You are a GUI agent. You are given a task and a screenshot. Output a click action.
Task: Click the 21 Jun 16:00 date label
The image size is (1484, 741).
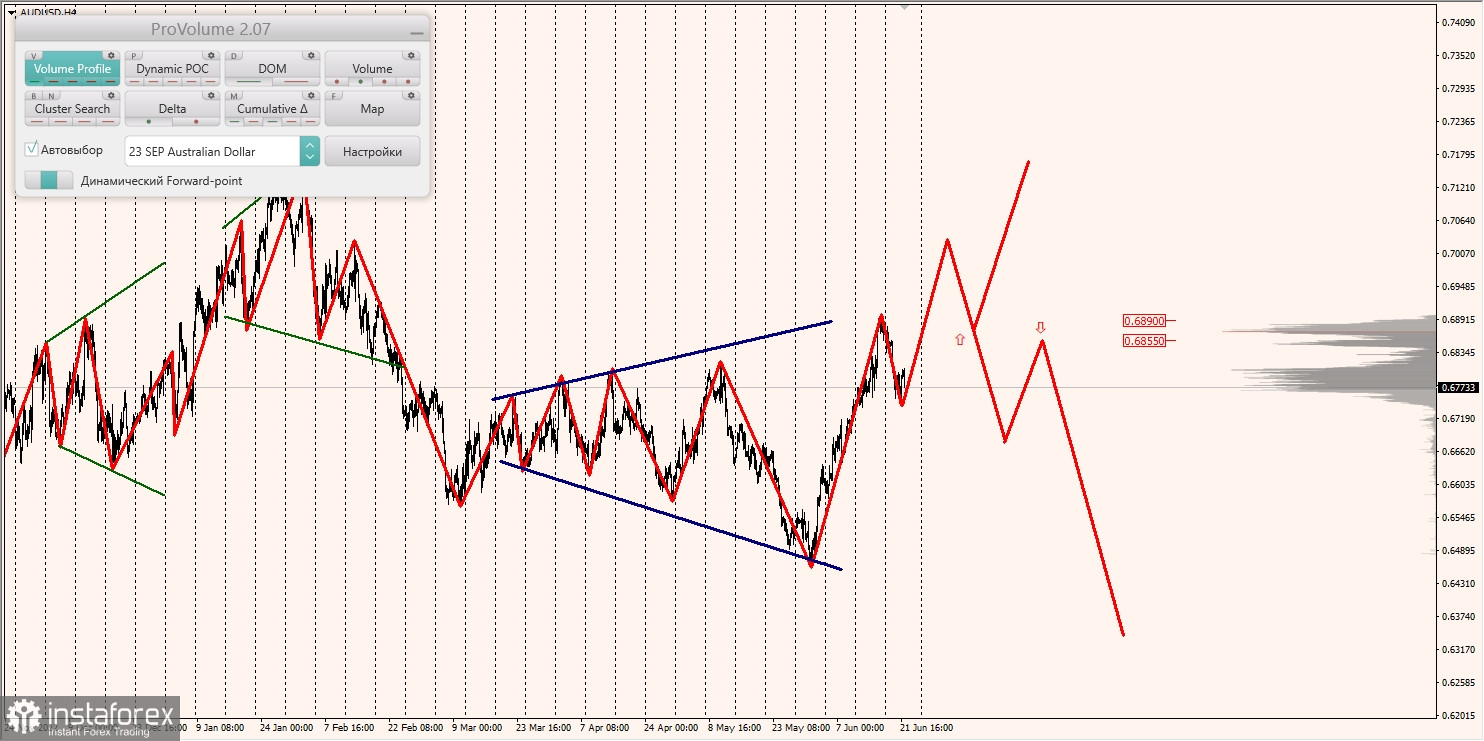pos(926,728)
